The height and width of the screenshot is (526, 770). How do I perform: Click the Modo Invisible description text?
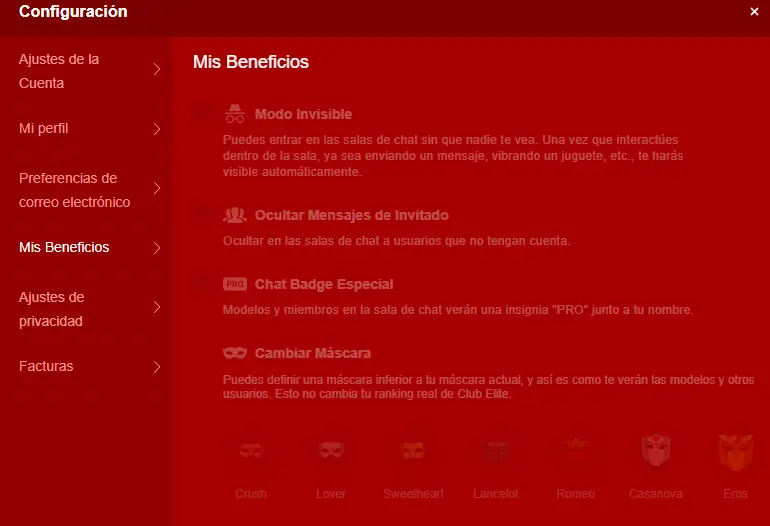(x=453, y=156)
